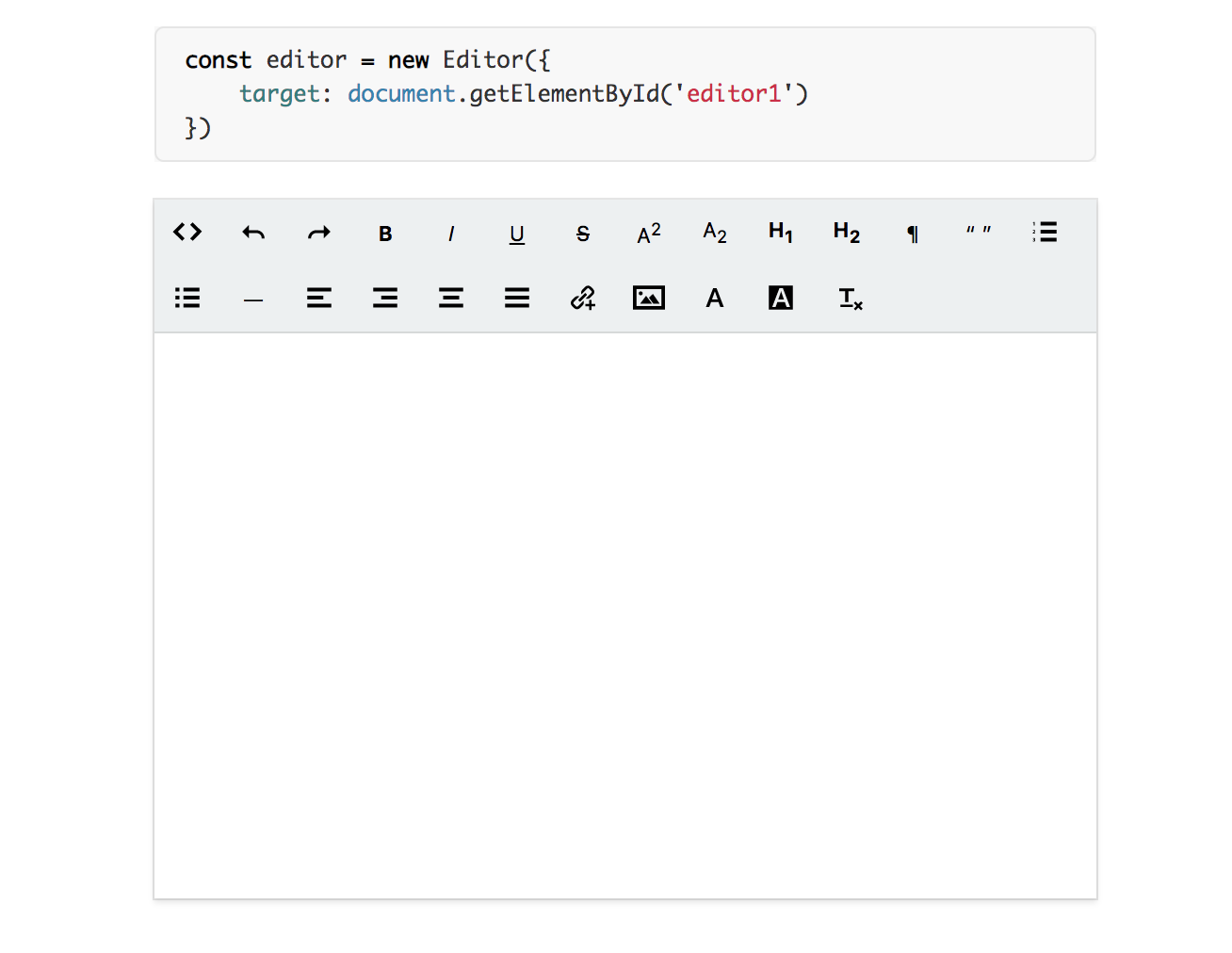Image resolution: width=1232 pixels, height=953 pixels.
Task: Click the undo arrow icon
Action: [x=253, y=233]
